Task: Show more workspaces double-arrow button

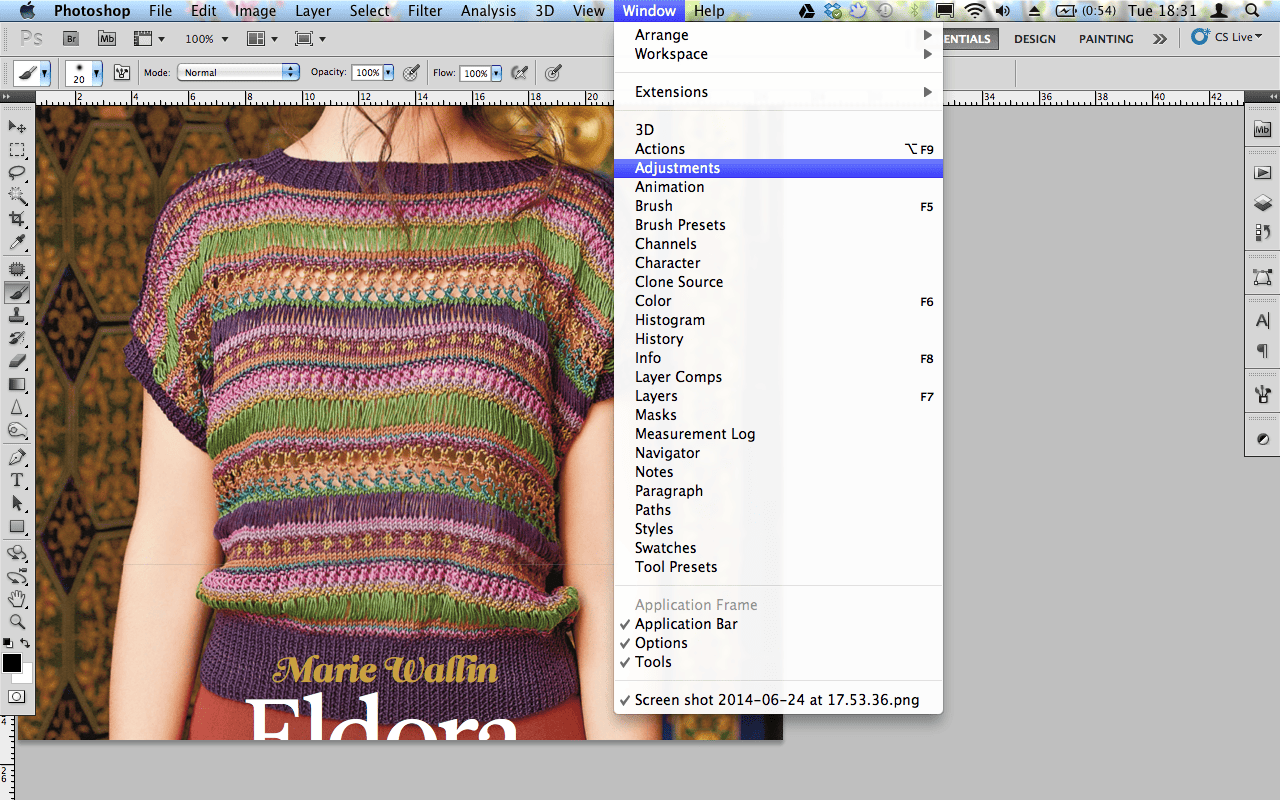Action: pyautogui.click(x=1159, y=39)
